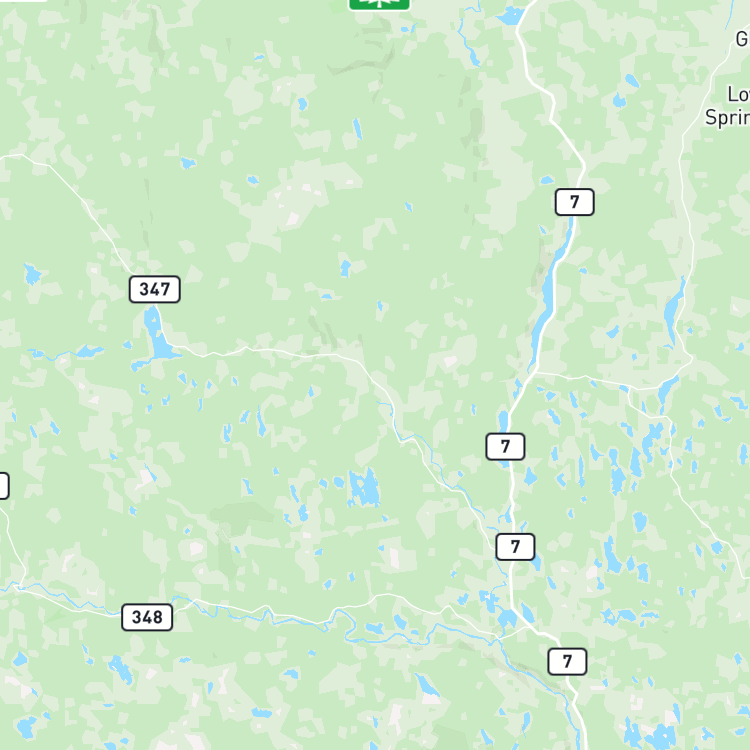This screenshot has height=750, width=750.
Task: Click the cut-off 'G' place label
Action: [x=743, y=39]
